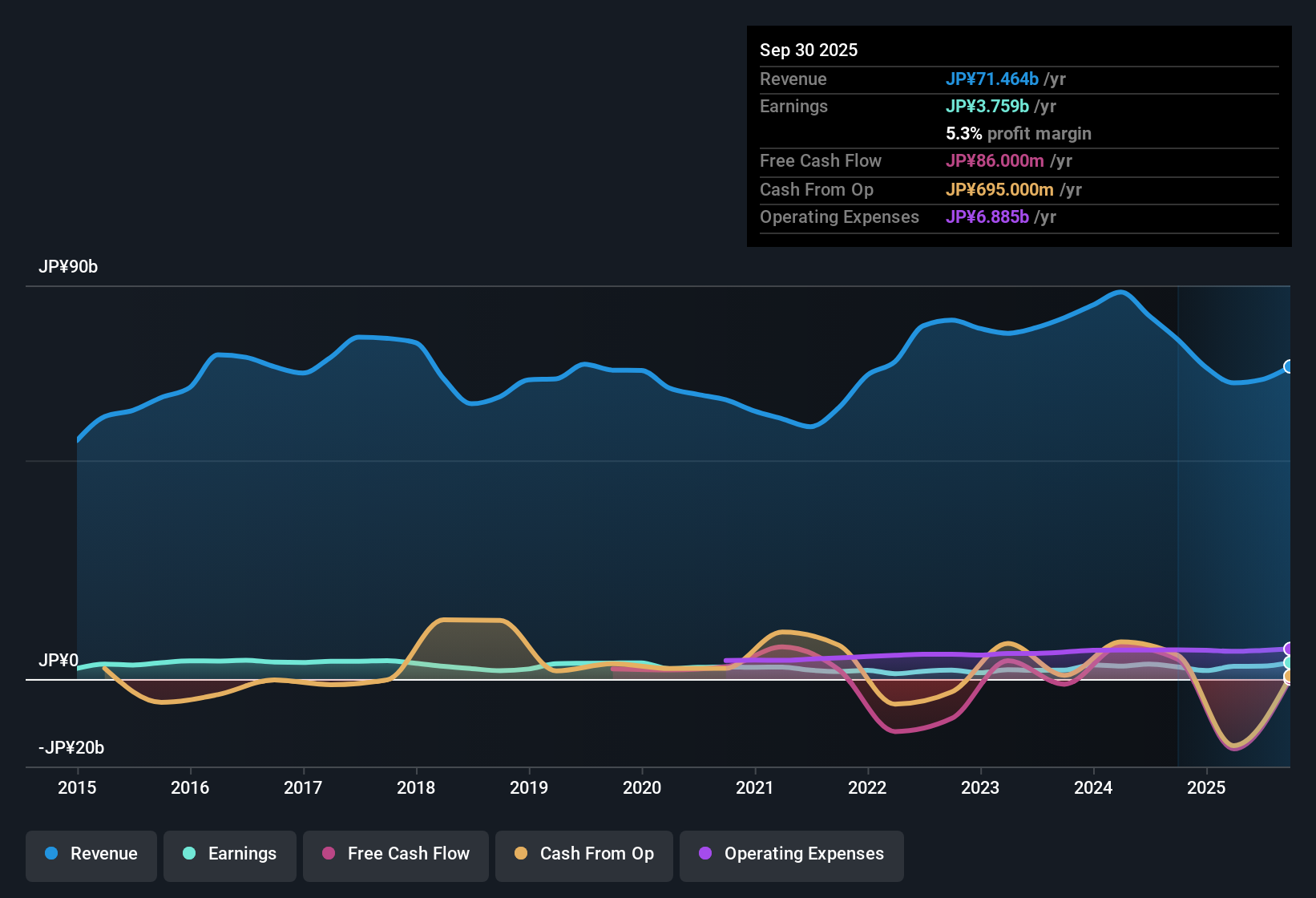Open the Free Cash Flow details row

coord(821,161)
